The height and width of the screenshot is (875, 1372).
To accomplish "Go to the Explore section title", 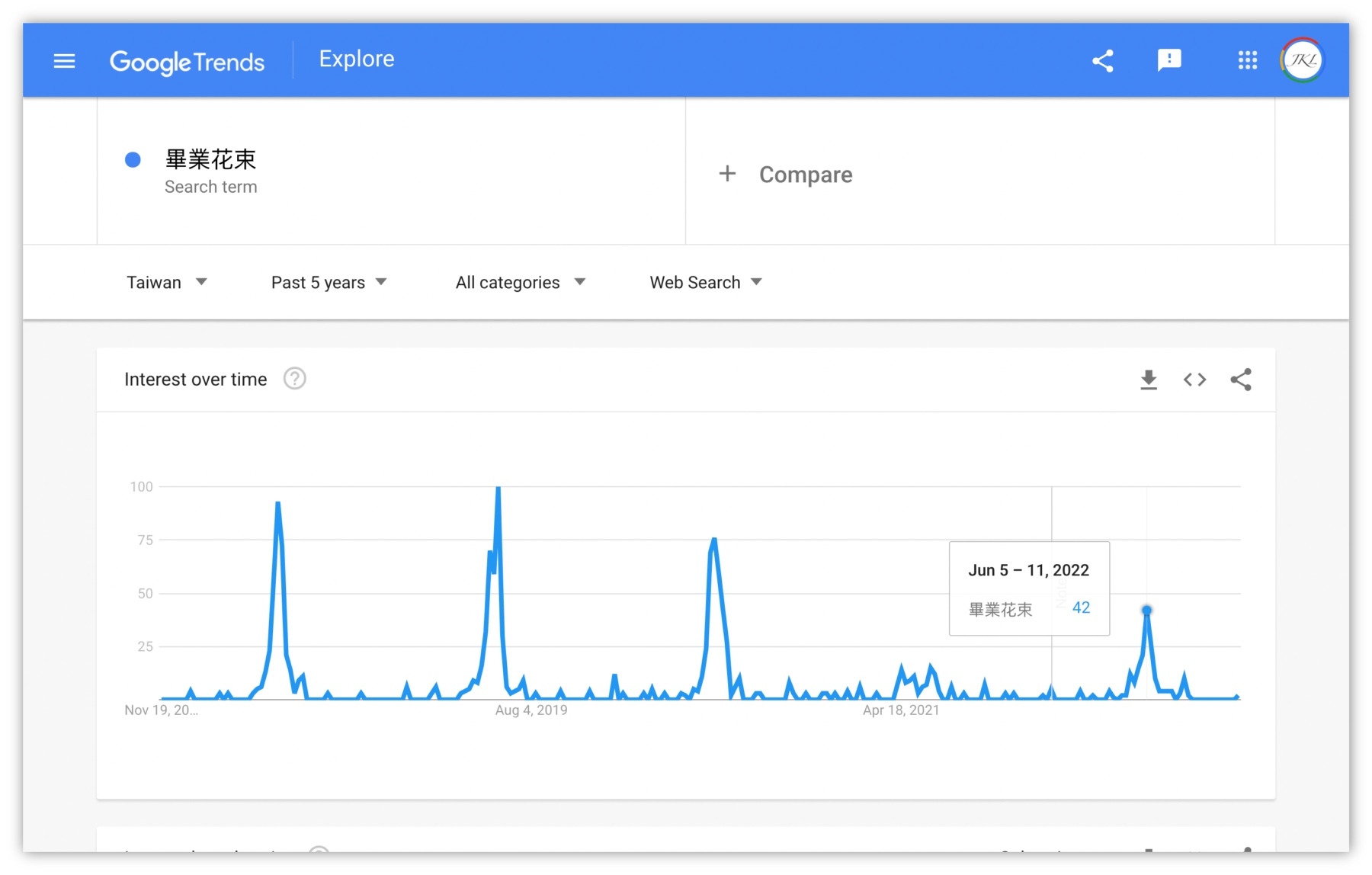I will pyautogui.click(x=356, y=59).
